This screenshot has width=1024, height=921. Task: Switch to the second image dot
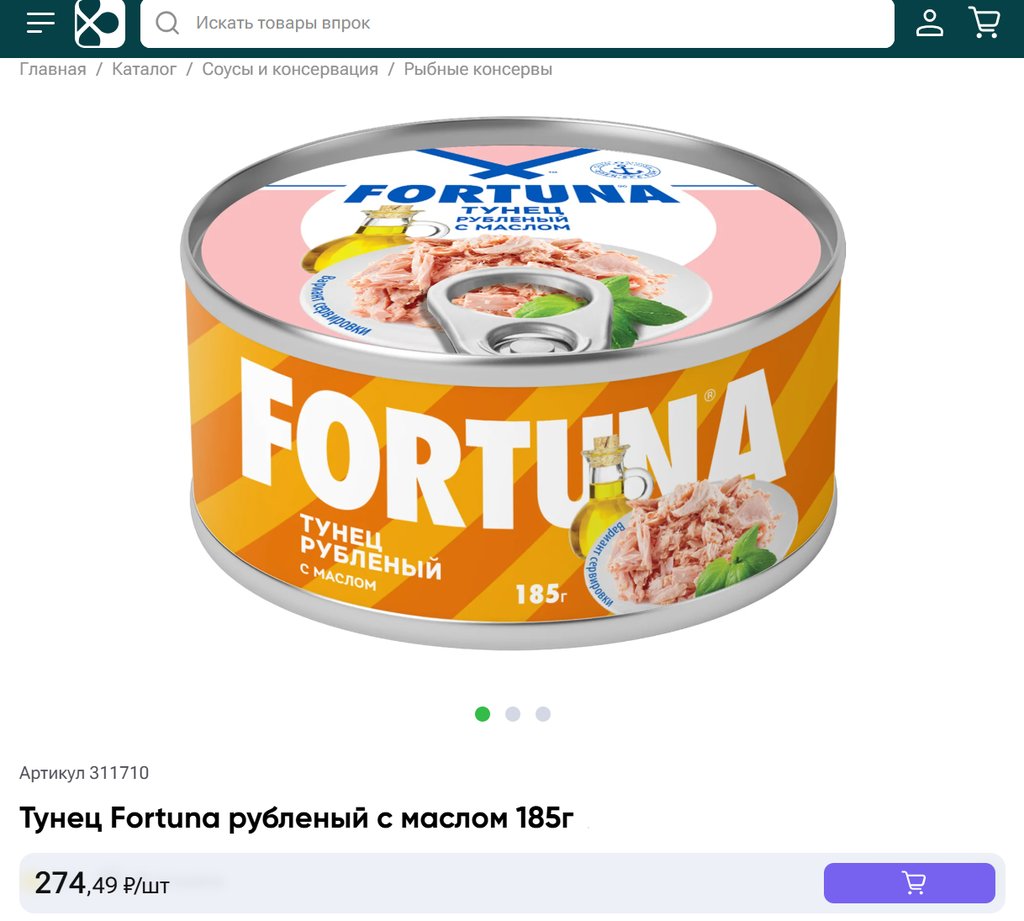513,714
